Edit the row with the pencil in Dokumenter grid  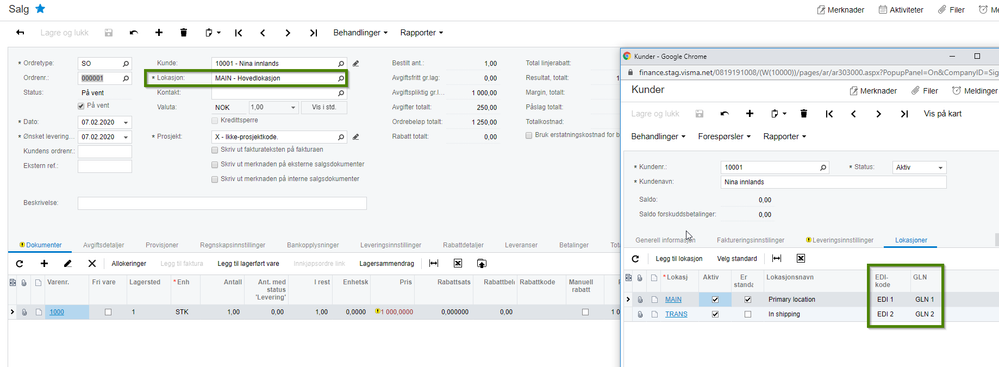[x=68, y=263]
